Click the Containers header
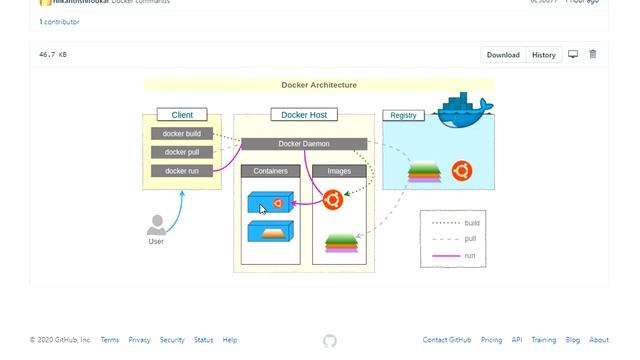640x360 pixels. [271, 171]
